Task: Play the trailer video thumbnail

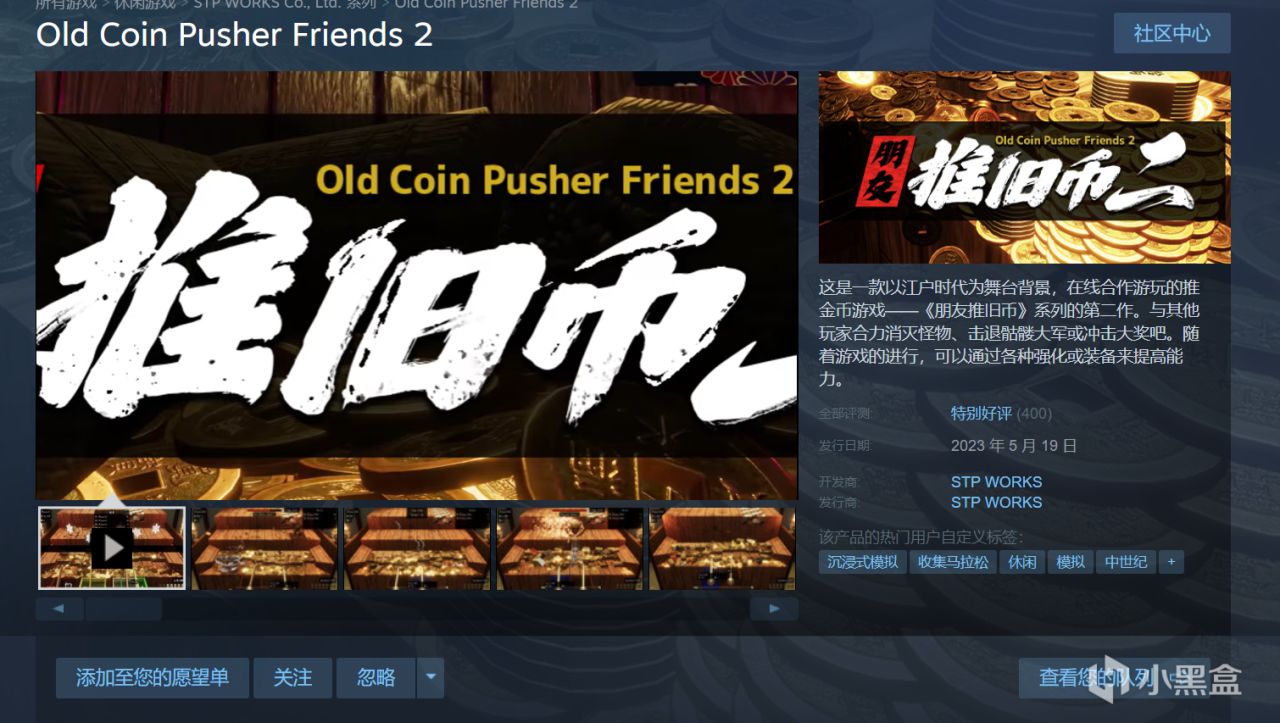Action: point(112,548)
